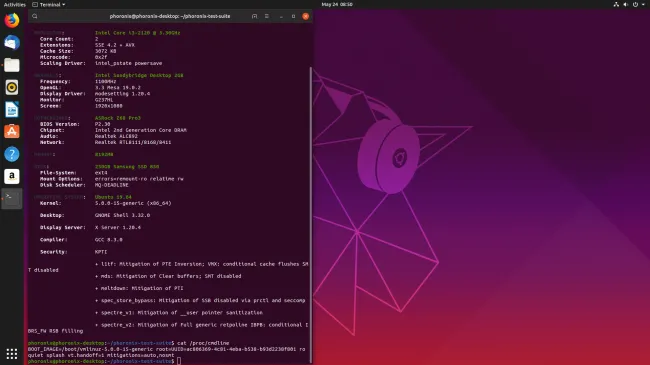Open Ubuntu Software center
Image resolution: width=650 pixels, height=365 pixels.
(12, 131)
